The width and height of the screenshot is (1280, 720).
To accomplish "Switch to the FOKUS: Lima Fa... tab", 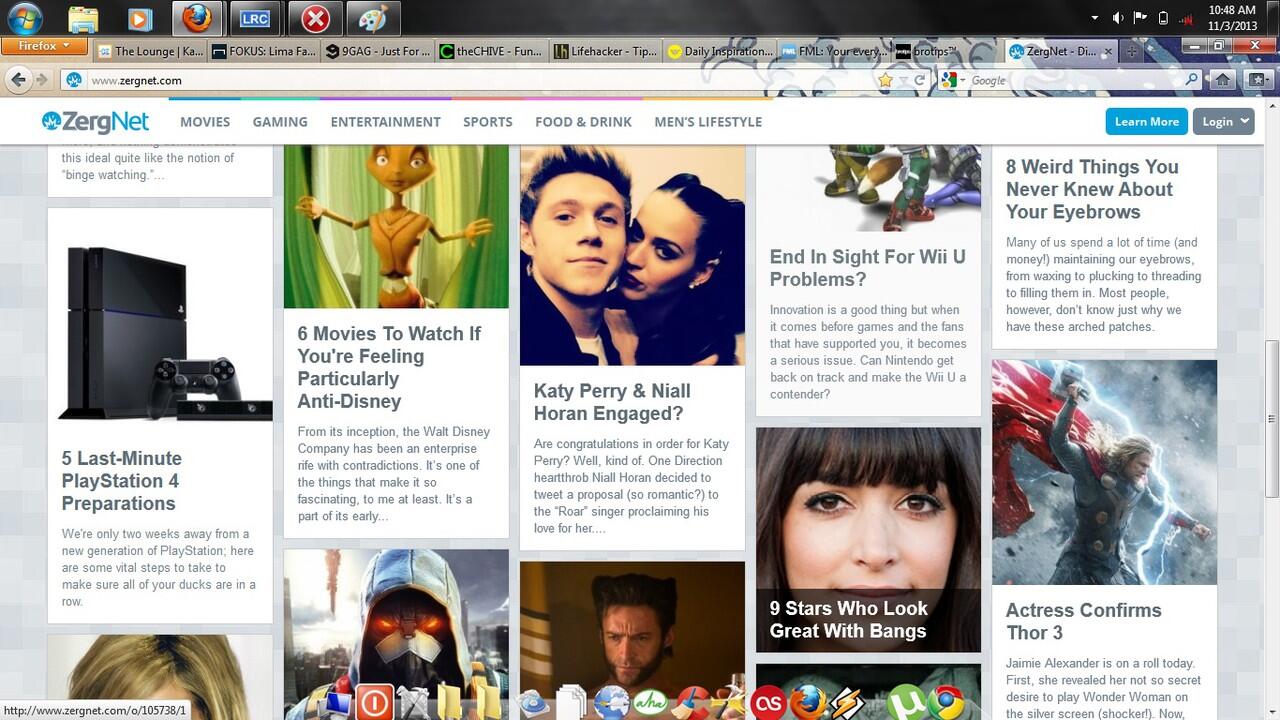I will 263,51.
